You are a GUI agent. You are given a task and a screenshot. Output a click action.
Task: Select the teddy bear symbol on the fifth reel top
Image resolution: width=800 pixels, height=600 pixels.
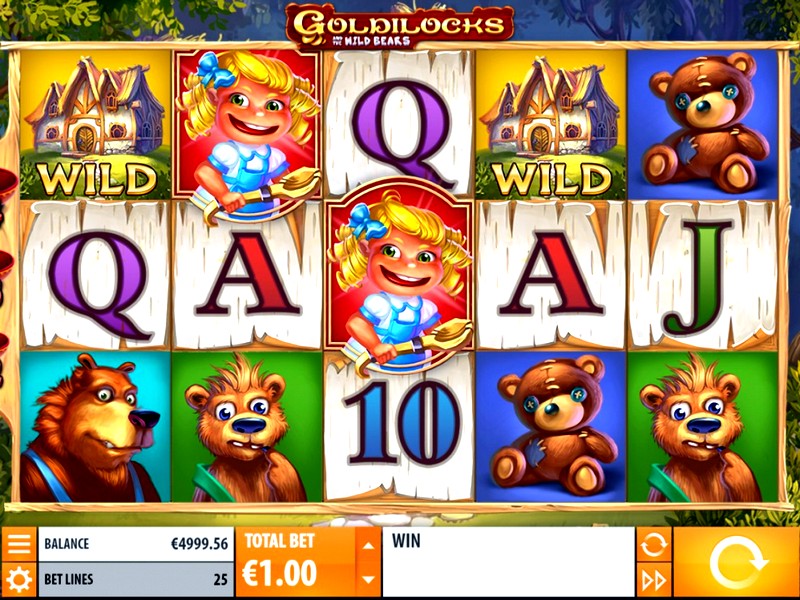pos(703,124)
